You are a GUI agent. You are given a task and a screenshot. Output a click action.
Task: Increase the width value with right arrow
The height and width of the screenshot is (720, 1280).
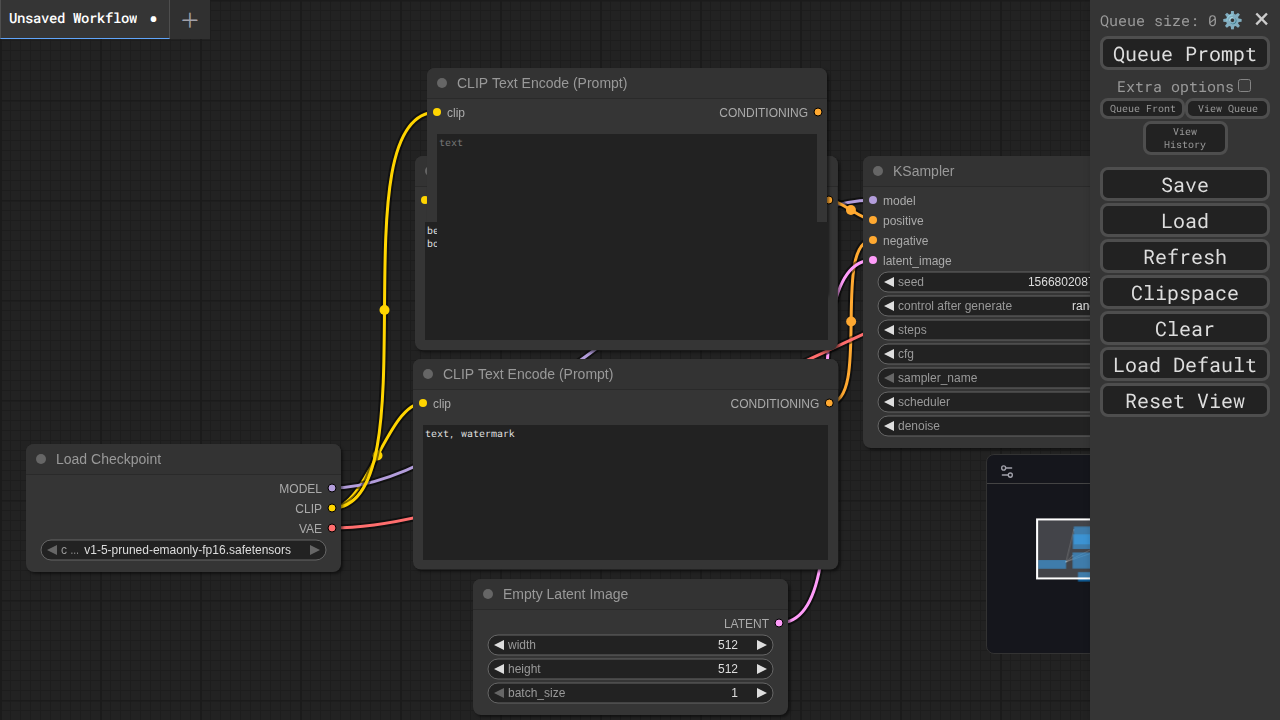761,645
